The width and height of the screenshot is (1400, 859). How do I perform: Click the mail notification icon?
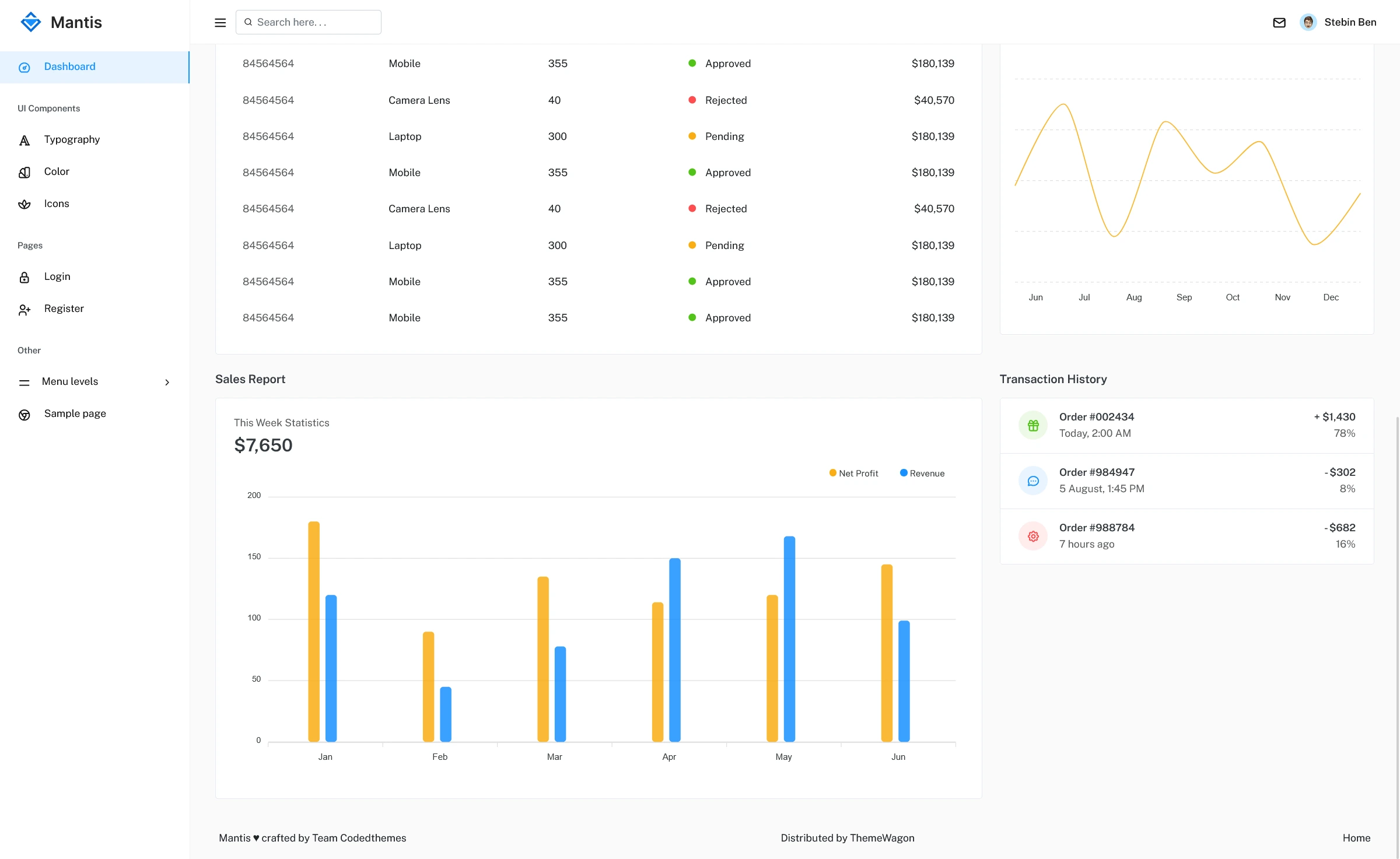[1279, 22]
